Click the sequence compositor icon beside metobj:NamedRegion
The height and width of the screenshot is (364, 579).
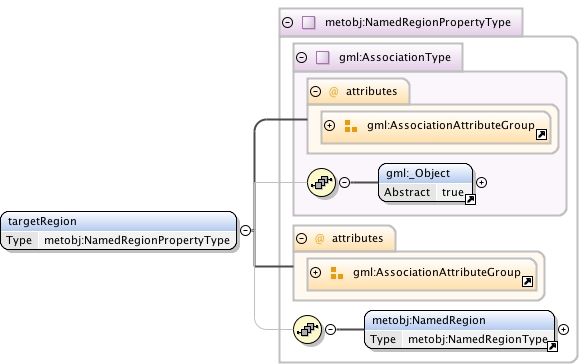307,329
